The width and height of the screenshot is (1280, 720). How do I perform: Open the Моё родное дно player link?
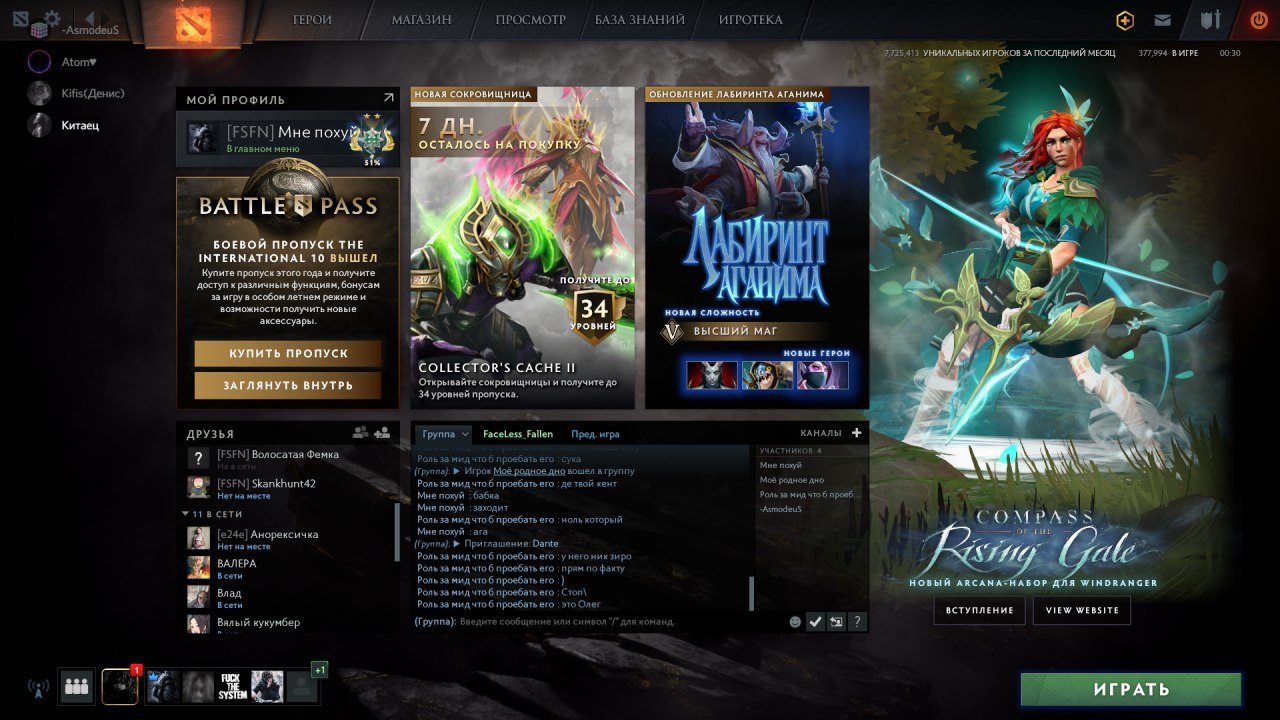pyautogui.click(x=530, y=471)
